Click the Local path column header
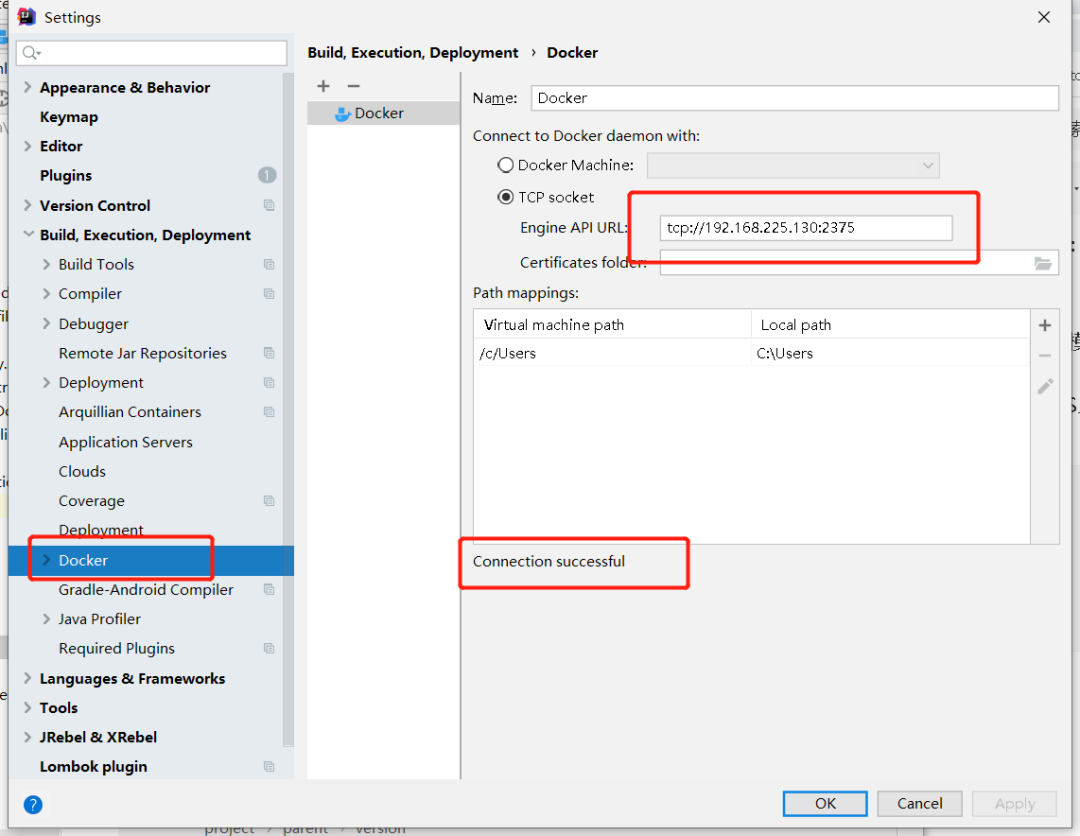The image size is (1080, 836). pos(891,324)
